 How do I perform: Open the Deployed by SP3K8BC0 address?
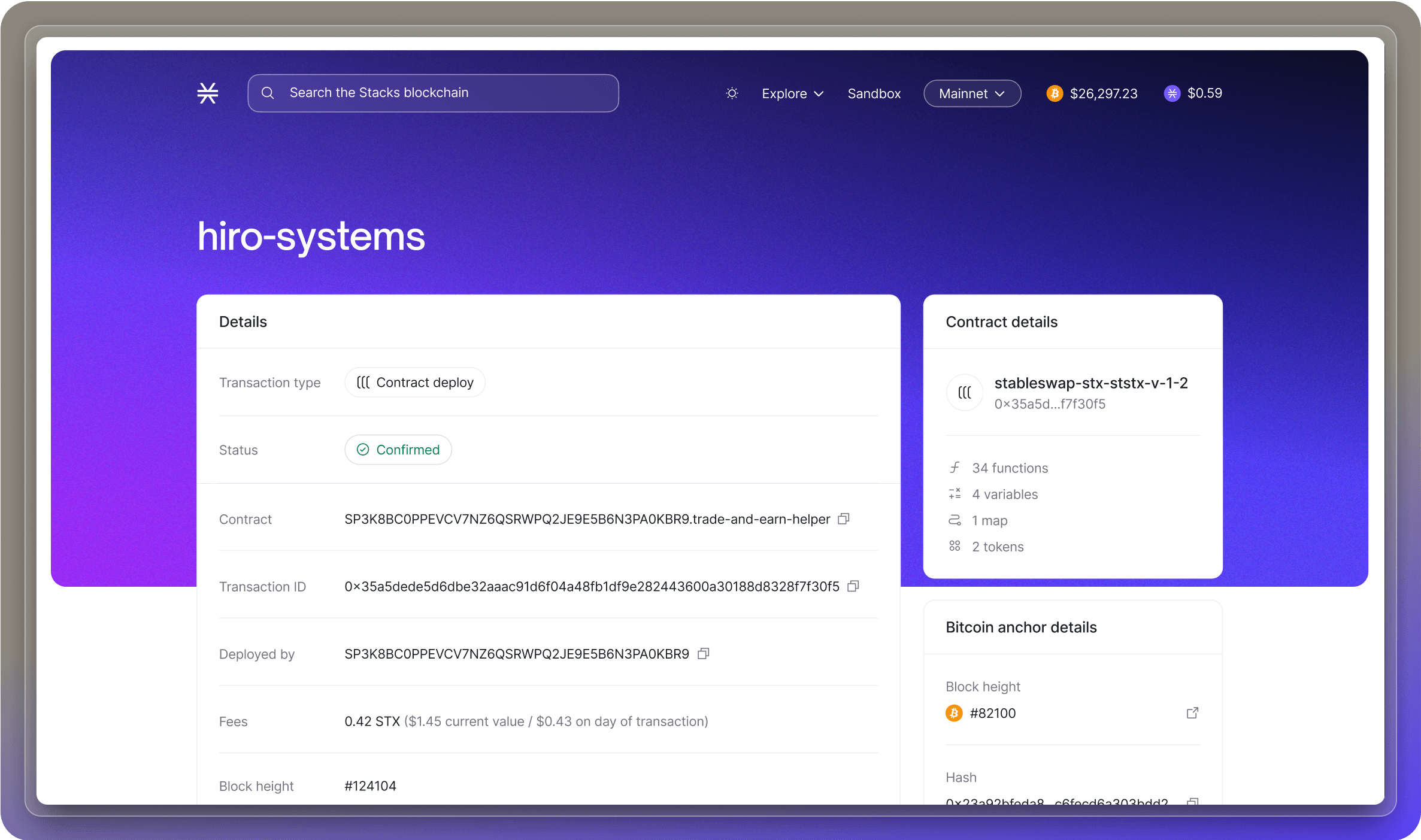click(517, 654)
